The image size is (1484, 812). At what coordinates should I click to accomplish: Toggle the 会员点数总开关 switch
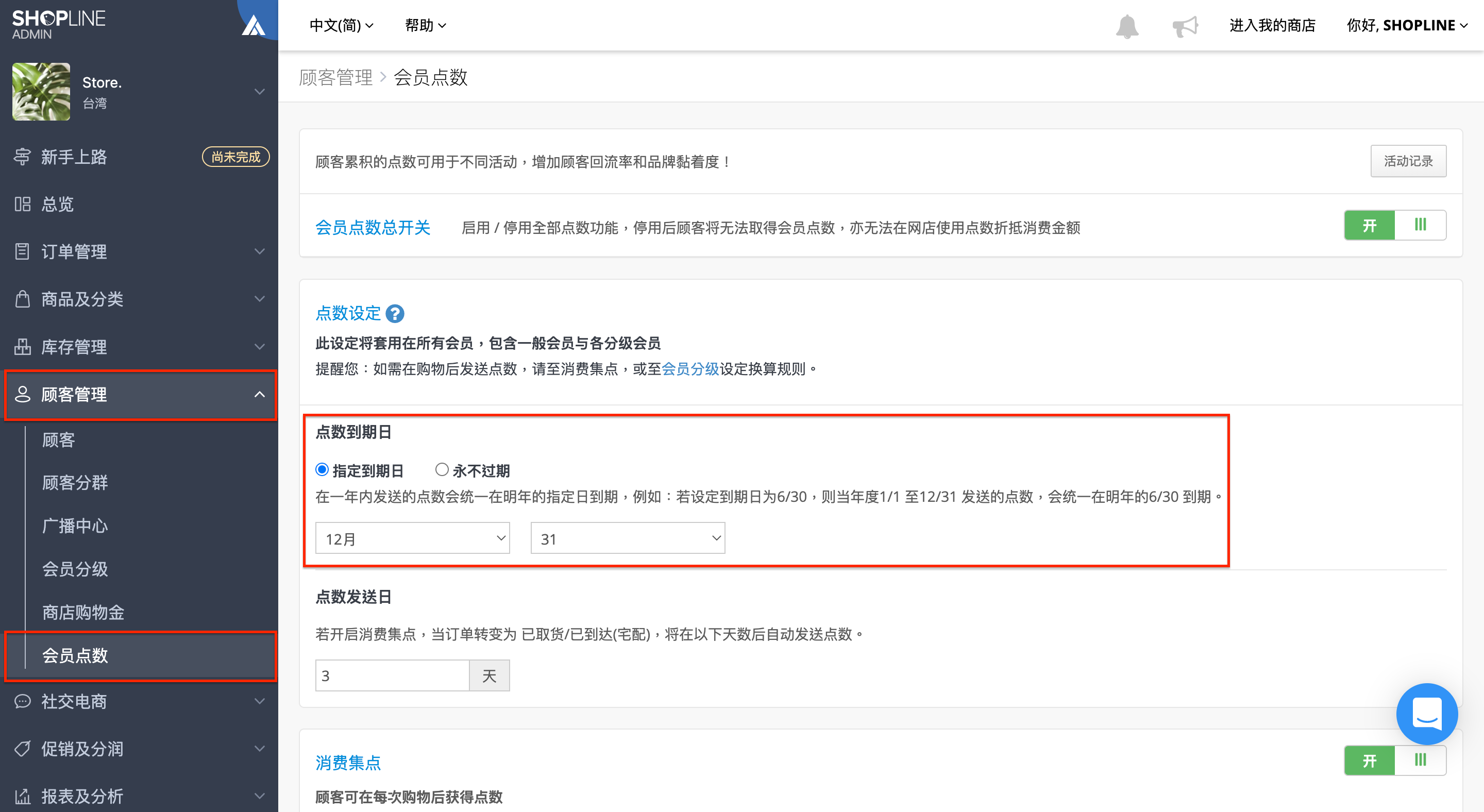tap(1395, 225)
